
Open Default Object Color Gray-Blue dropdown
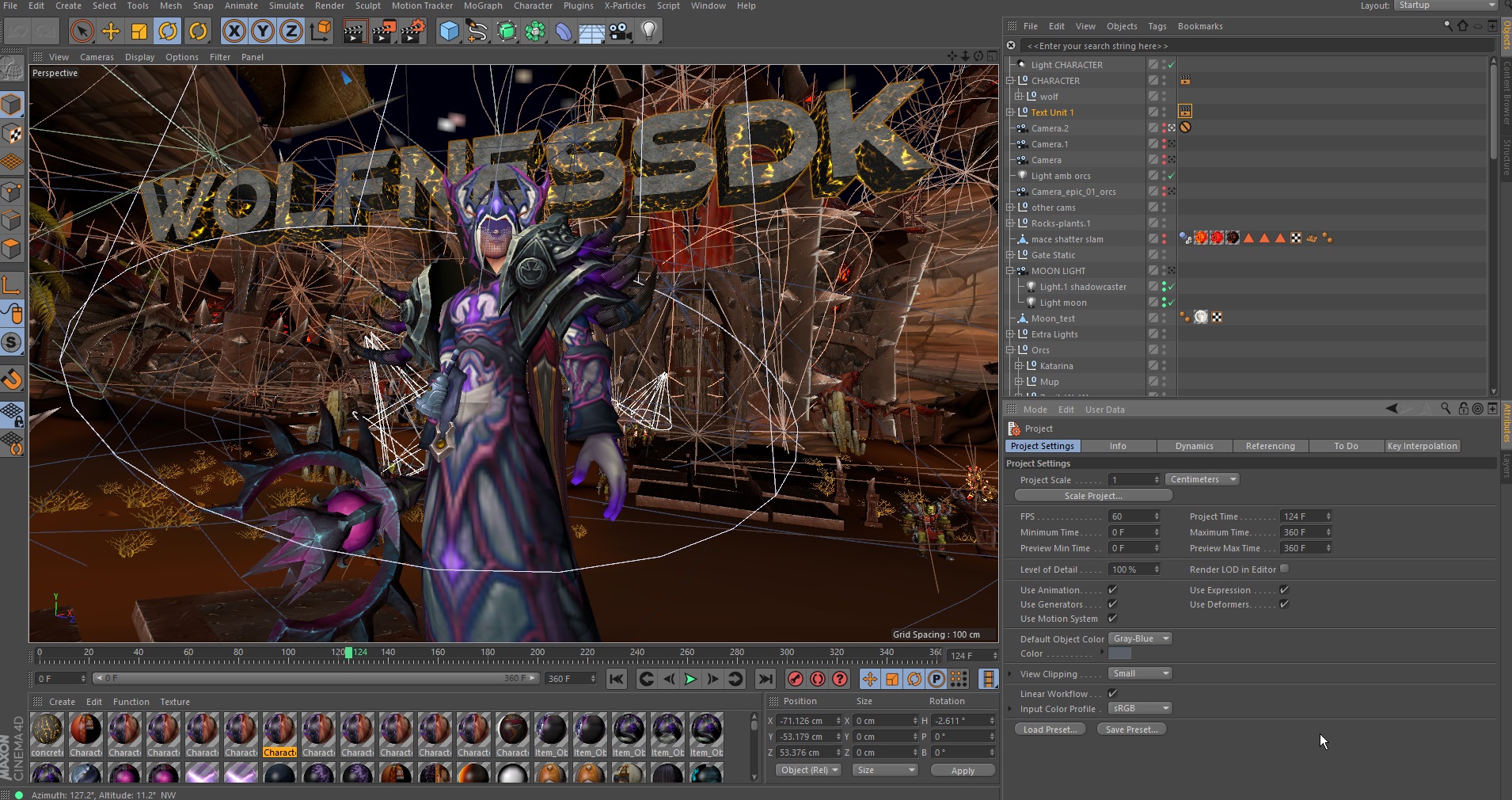pos(1140,638)
